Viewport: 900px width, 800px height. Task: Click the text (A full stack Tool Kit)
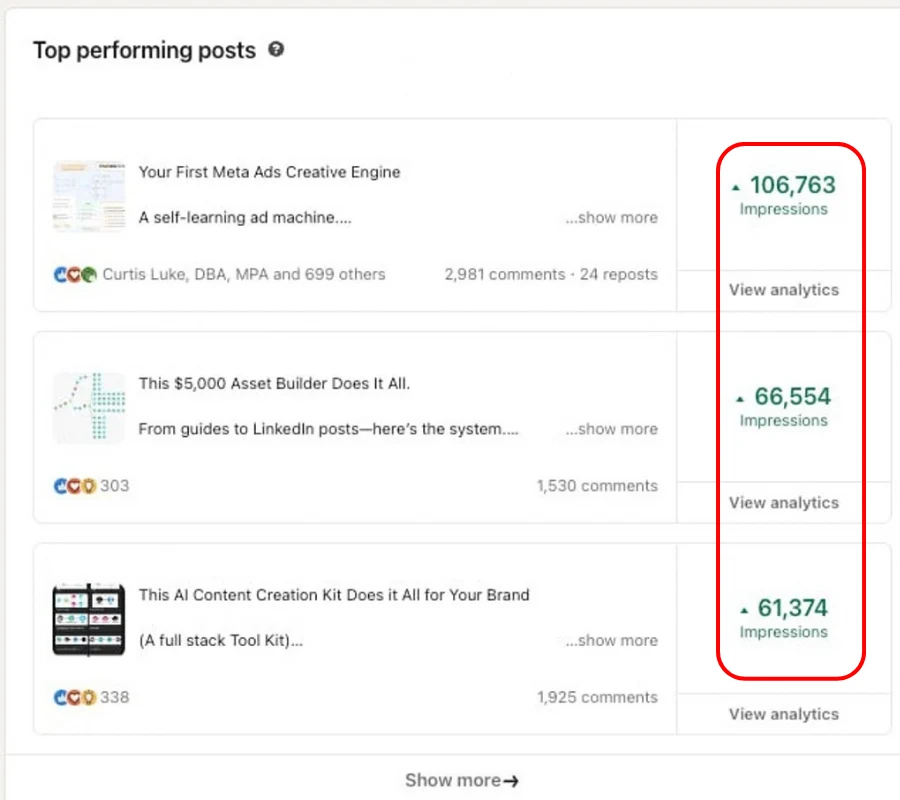(220, 640)
